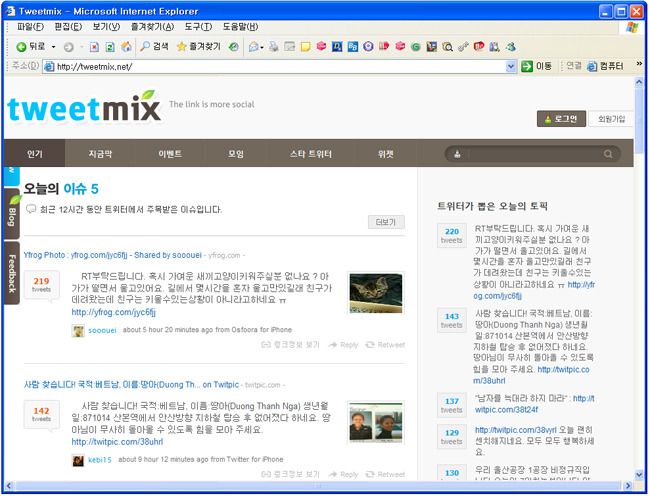Select the 모임 navigation tab
Screen dimensions: 650x496
(236, 154)
